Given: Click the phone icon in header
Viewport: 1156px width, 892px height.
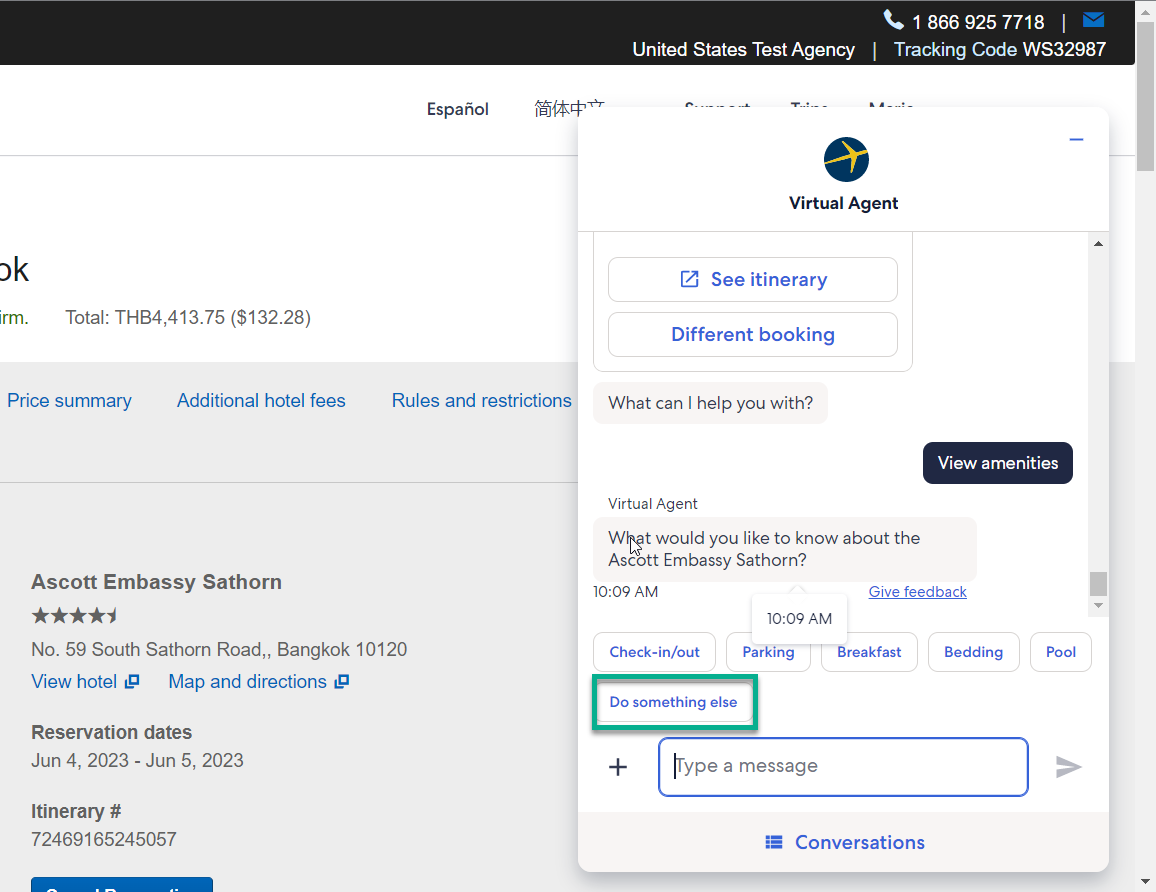Looking at the screenshot, I should pyautogui.click(x=893, y=20).
